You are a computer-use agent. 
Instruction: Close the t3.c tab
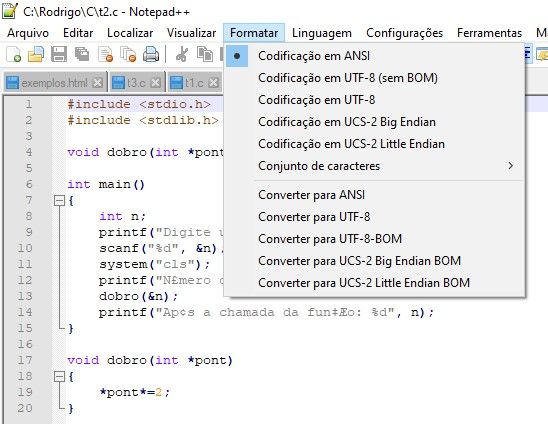click(x=156, y=83)
